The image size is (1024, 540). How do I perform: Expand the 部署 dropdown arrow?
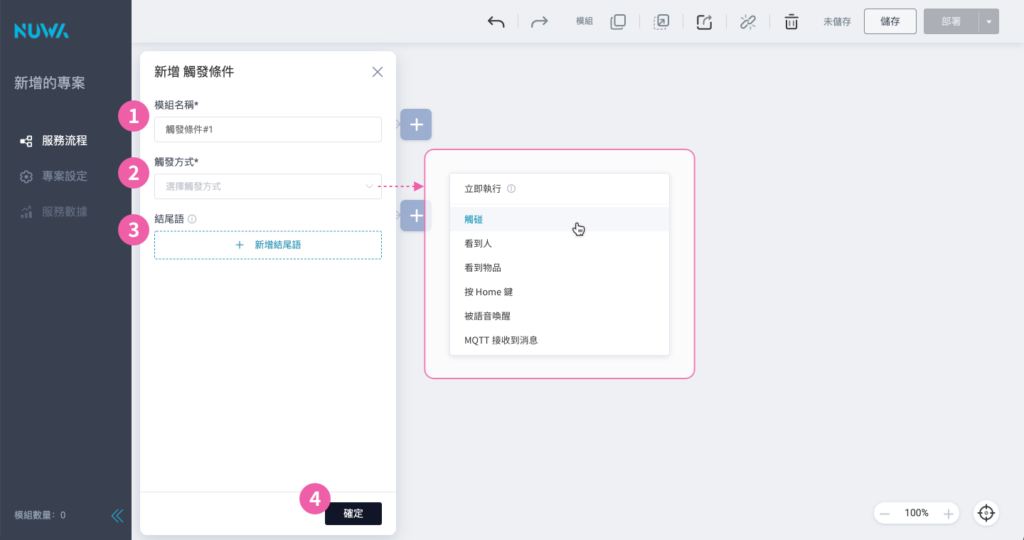tap(989, 22)
